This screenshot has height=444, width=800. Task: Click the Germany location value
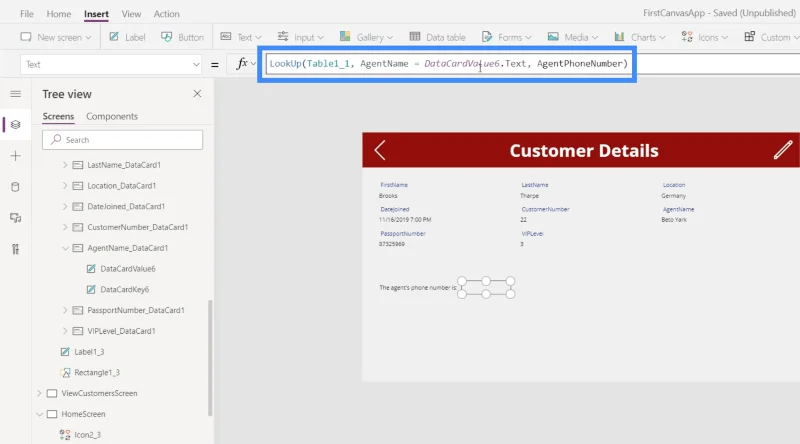[673, 195]
